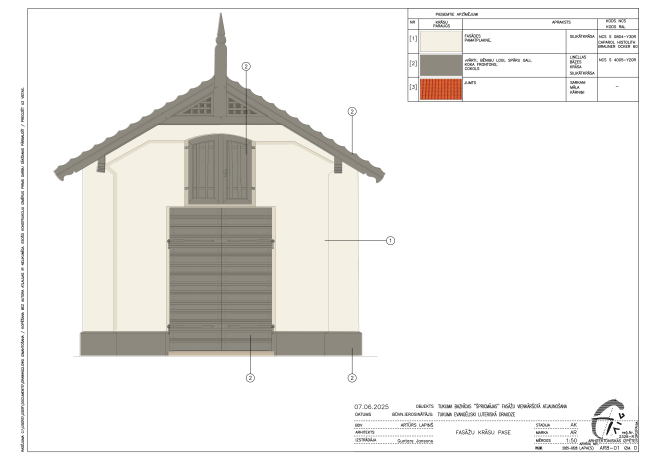Viewport: 650px width, 459px height.
Task: Click the lattice vent in the gable
Action: pyautogui.click(x=221, y=105)
